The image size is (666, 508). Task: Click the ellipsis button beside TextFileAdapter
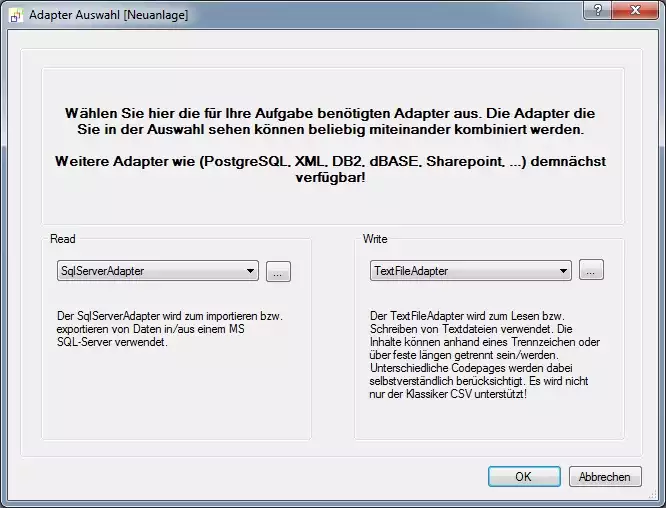tap(591, 271)
